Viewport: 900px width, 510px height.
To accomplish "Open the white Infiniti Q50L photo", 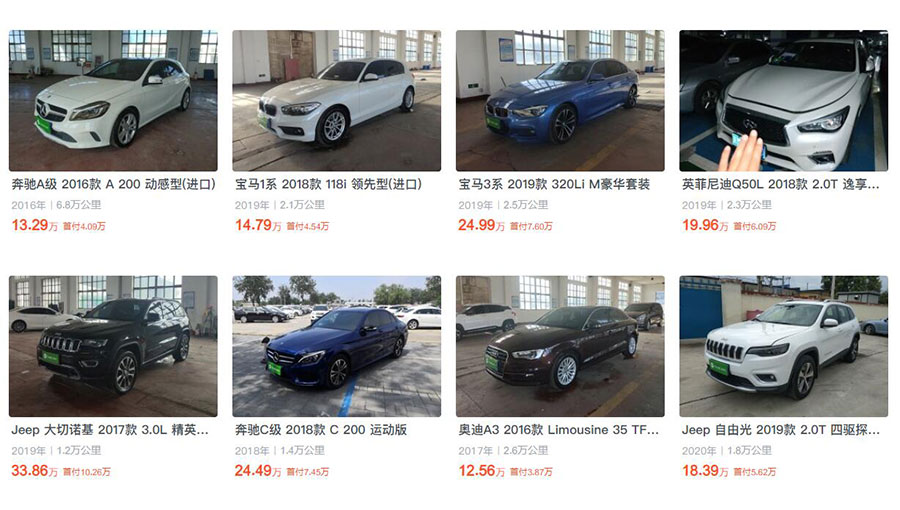I will [x=783, y=100].
